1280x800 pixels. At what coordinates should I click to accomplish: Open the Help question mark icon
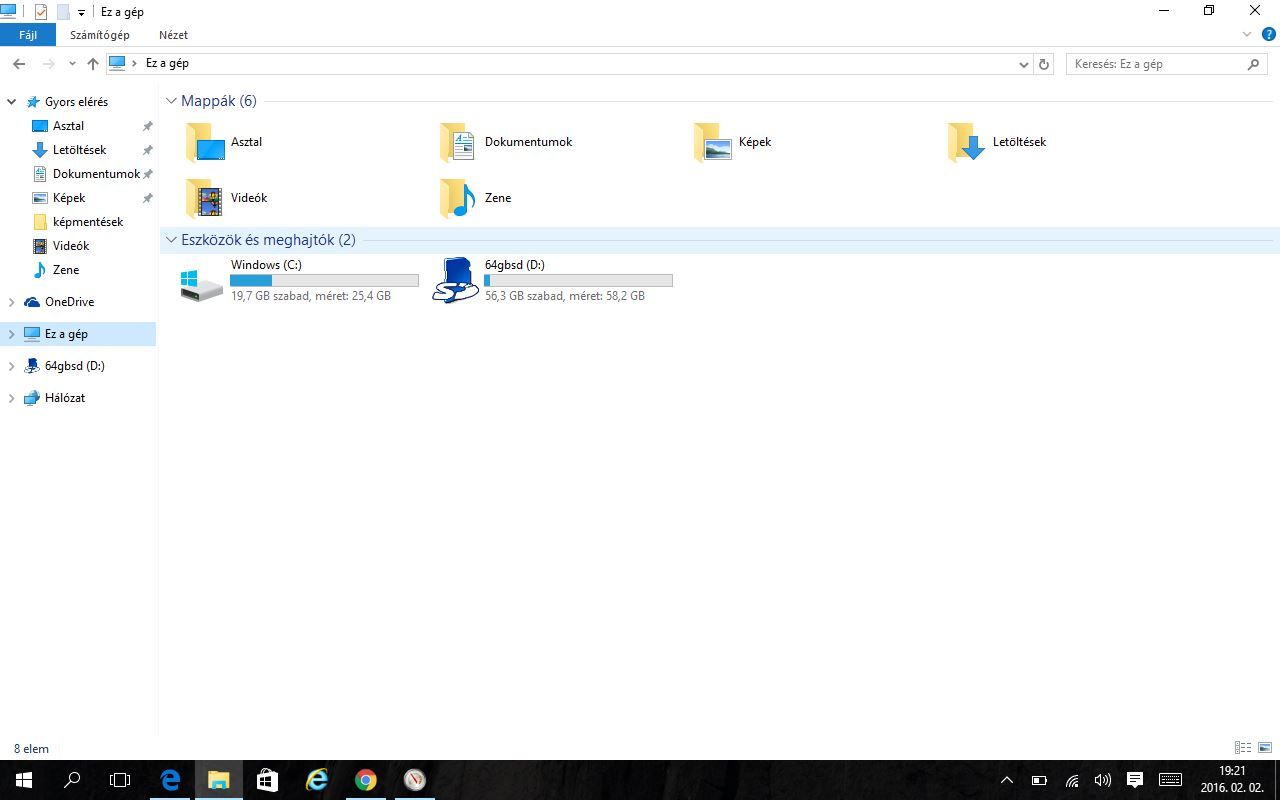[1268, 34]
